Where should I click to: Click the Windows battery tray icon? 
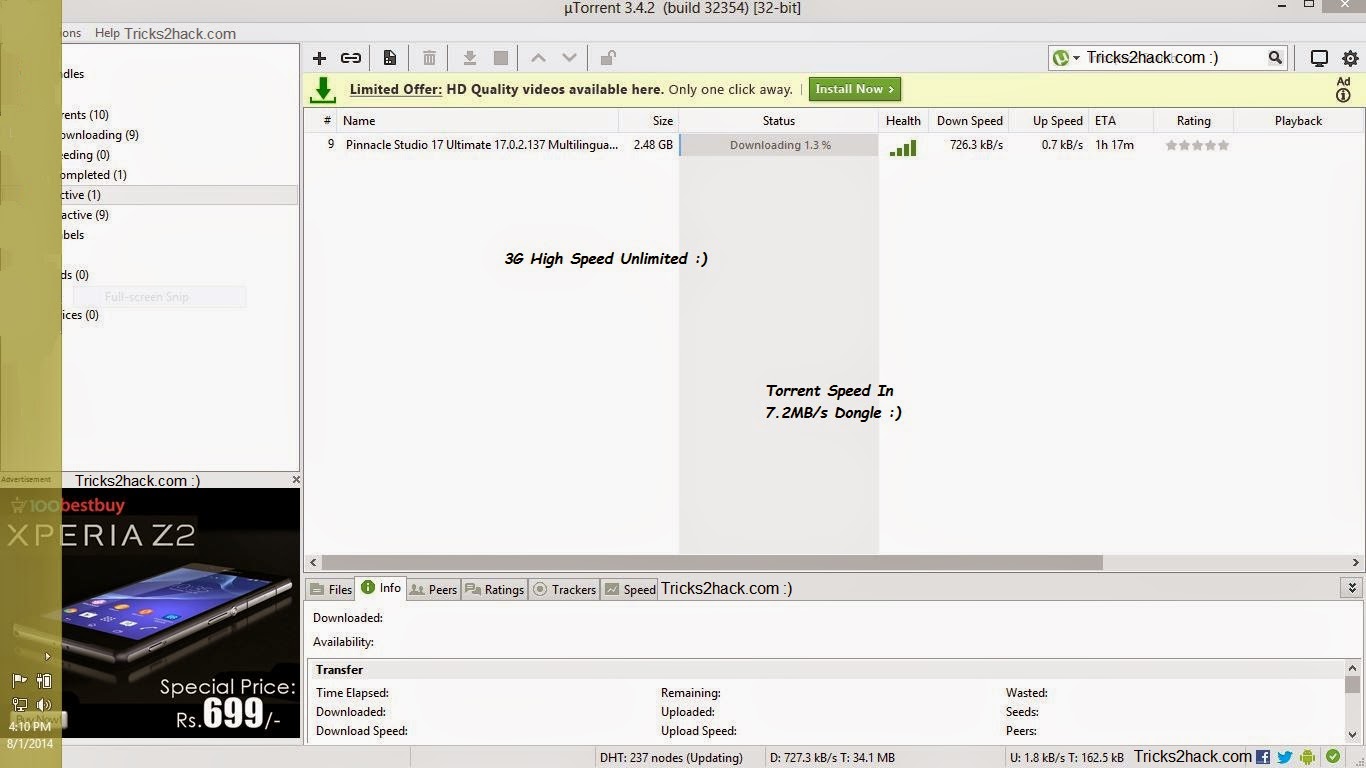pos(43,680)
